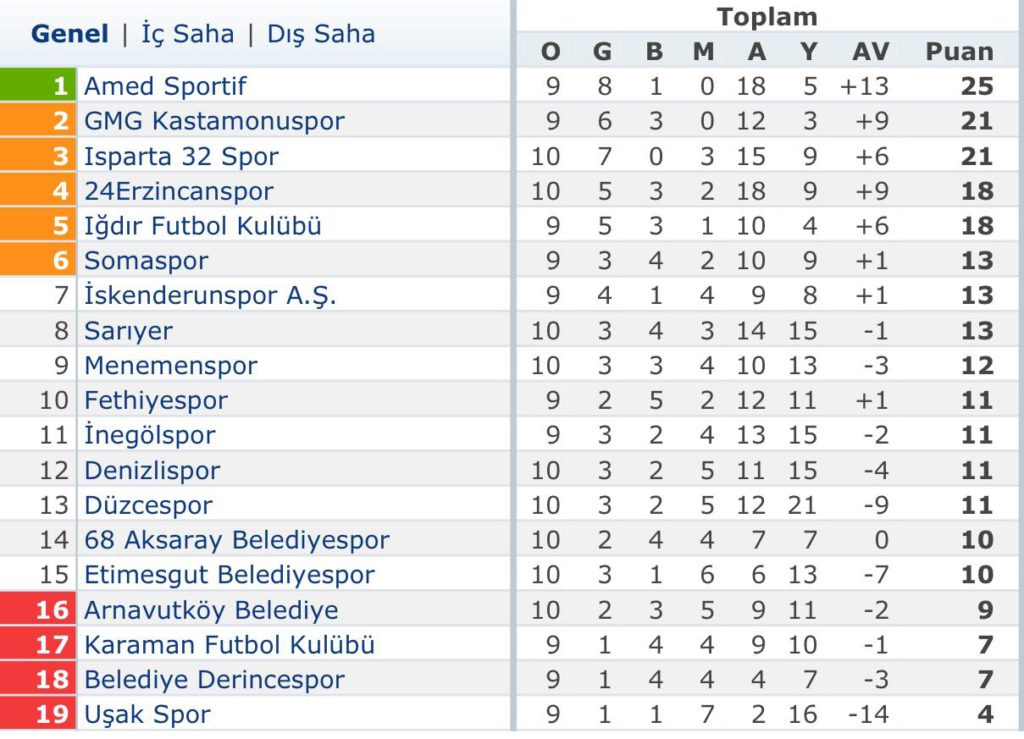
Task: Click the green rank 1 position badge
Action: click(x=38, y=85)
